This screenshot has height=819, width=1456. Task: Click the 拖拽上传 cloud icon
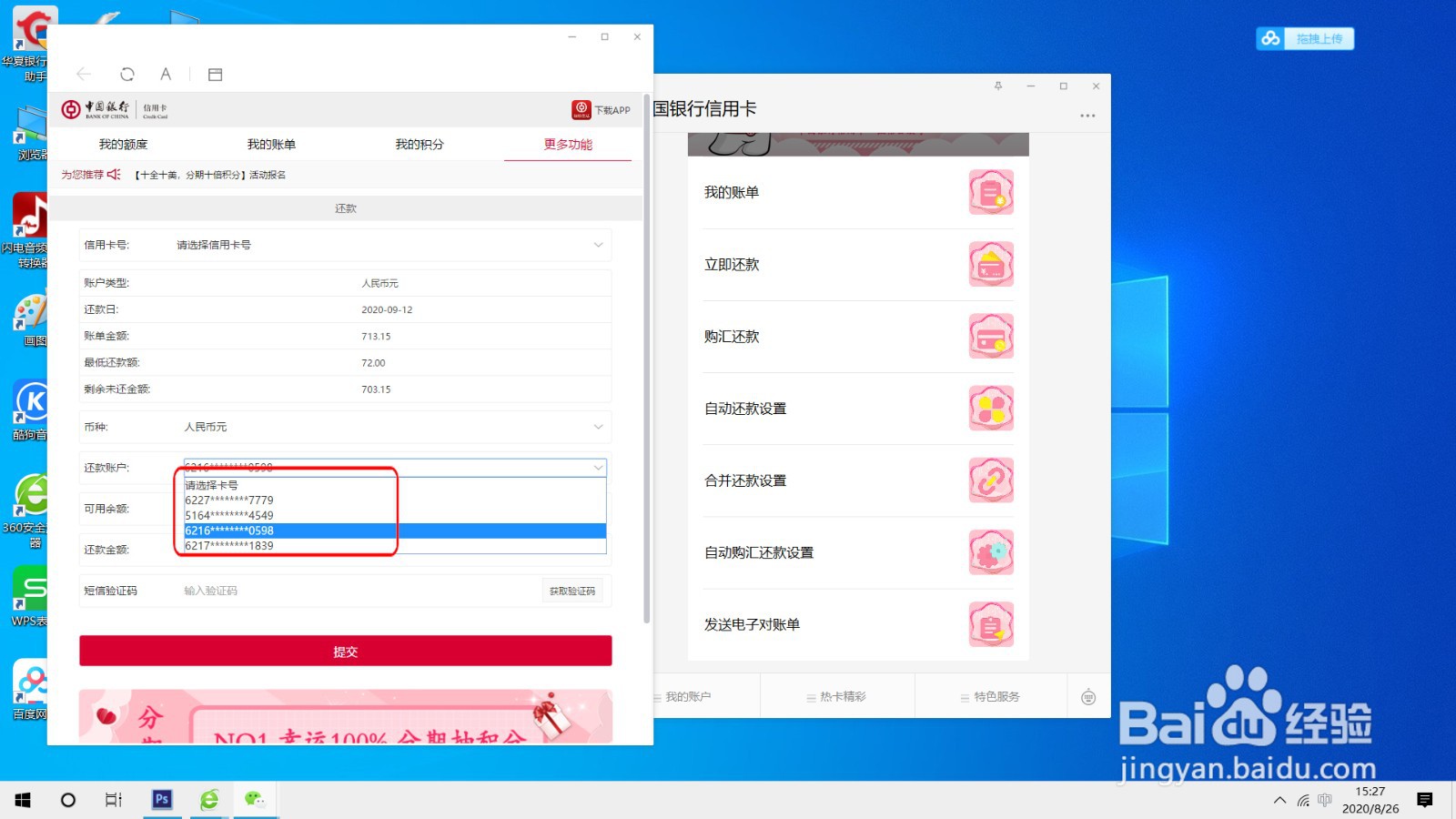coord(1270,38)
